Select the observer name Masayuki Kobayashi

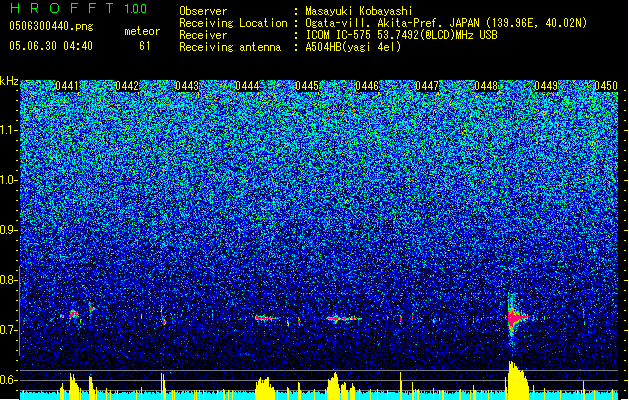359,11
